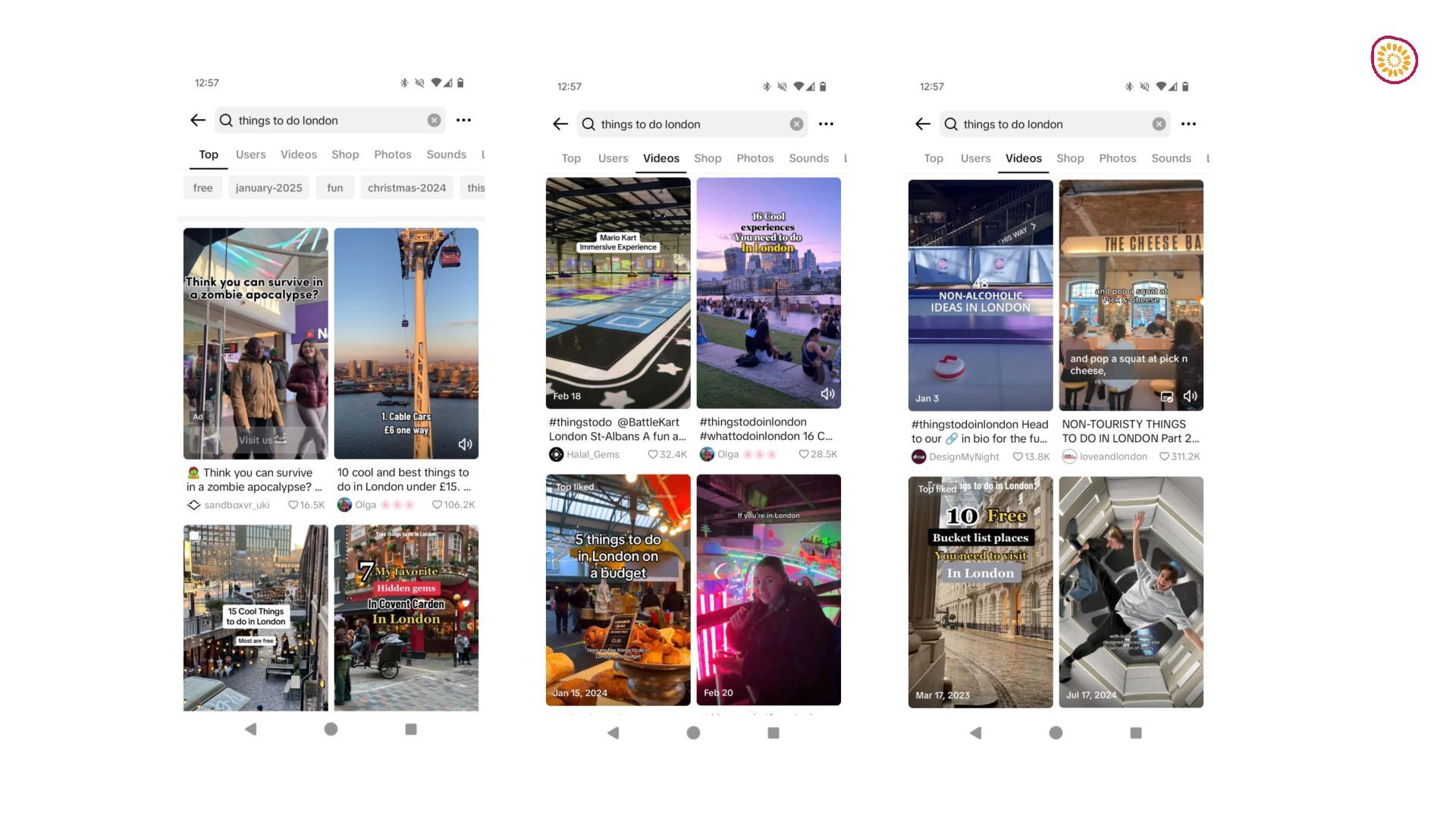Select the 'christmas-2024' filter chip
Viewport: 1456px width, 819px height.
pyautogui.click(x=407, y=188)
